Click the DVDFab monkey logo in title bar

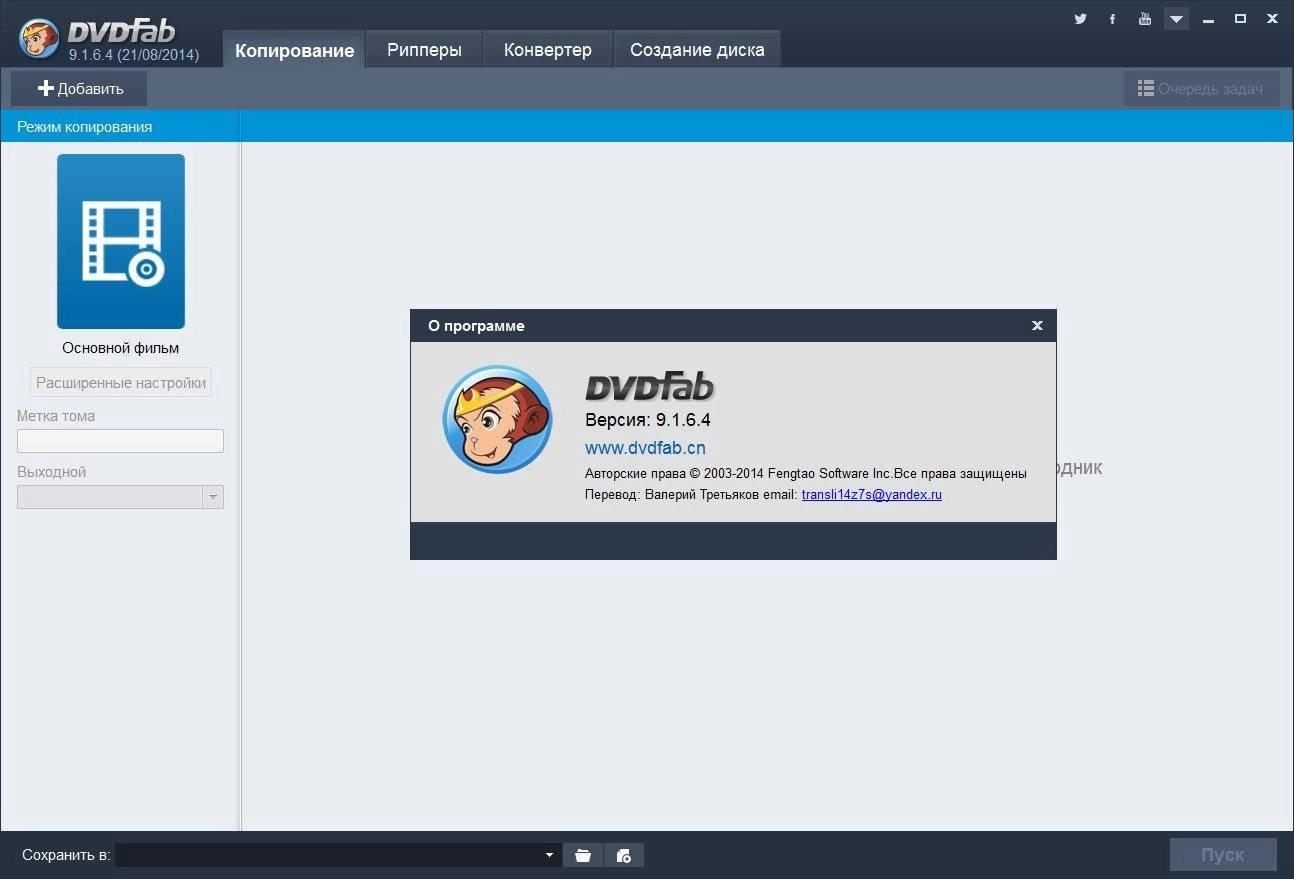coord(39,38)
